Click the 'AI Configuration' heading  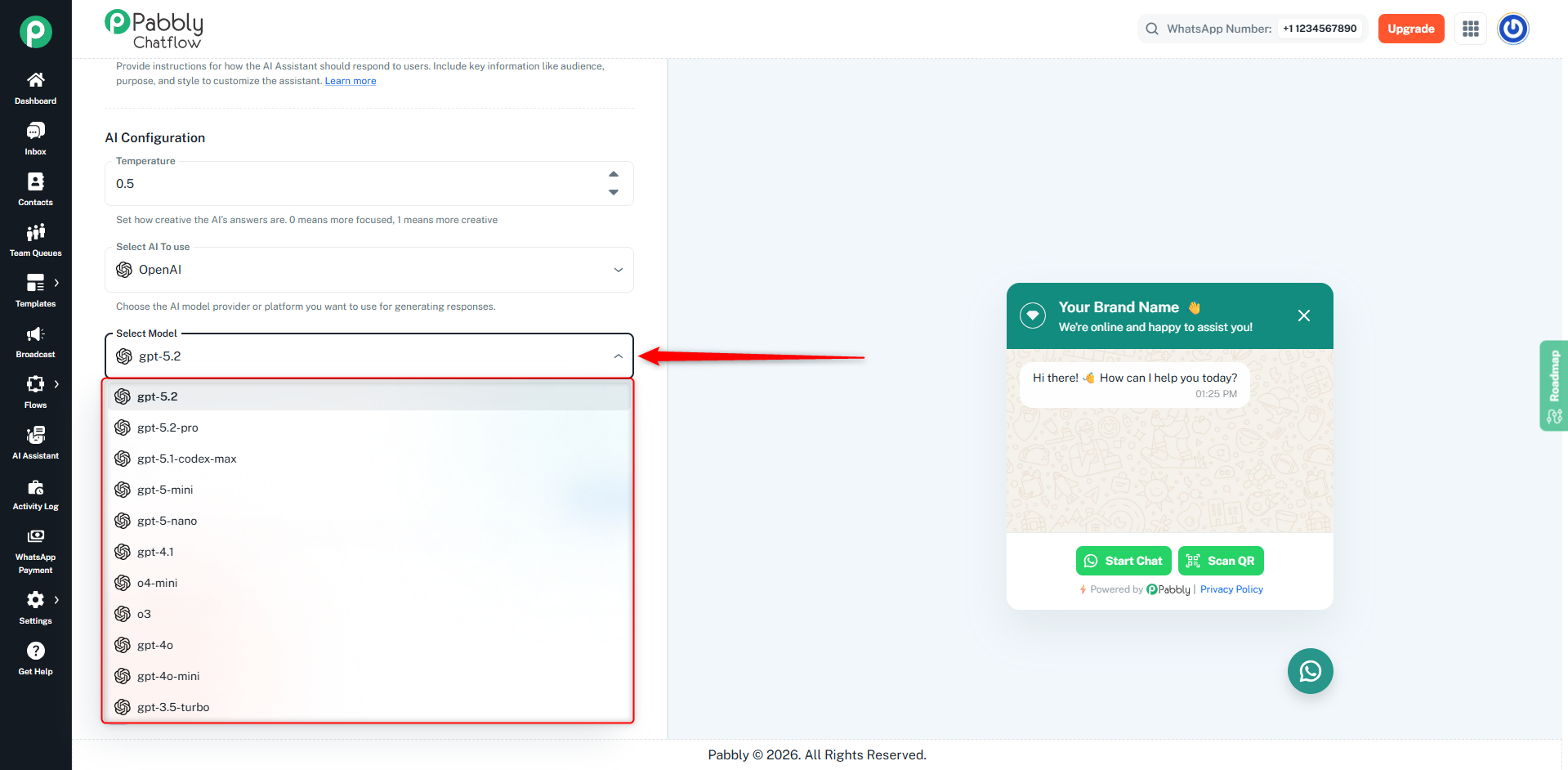click(155, 137)
